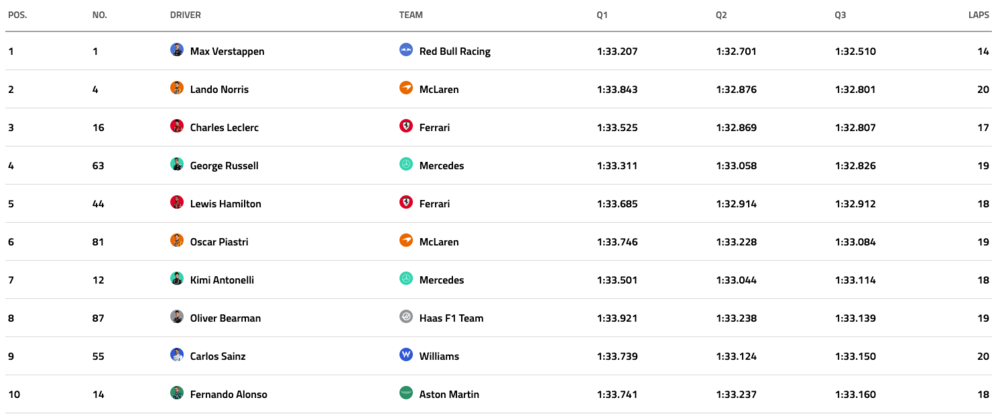The width and height of the screenshot is (1000, 414).
Task: Click the TEAM column header
Action: click(410, 15)
